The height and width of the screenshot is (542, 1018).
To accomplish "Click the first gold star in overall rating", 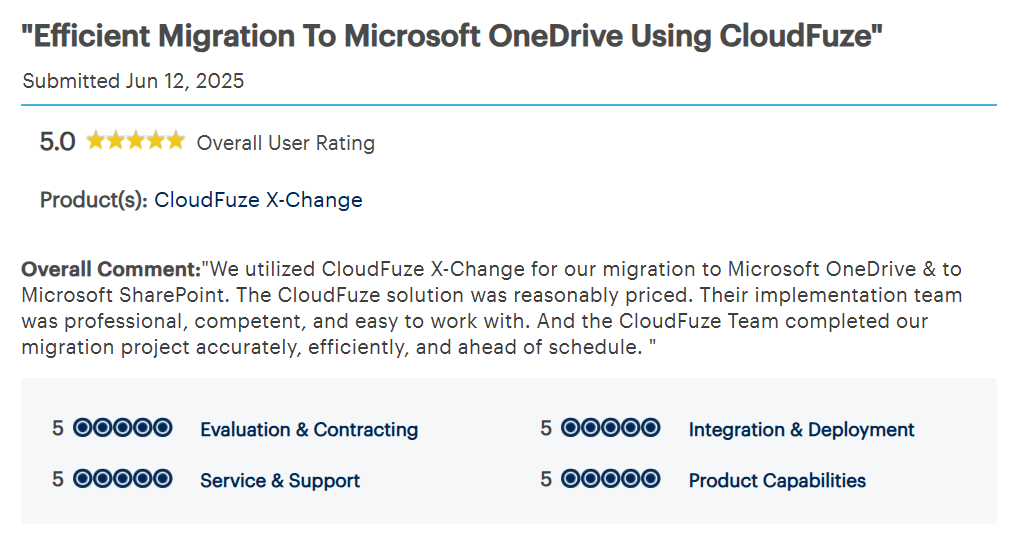I will 96,141.
